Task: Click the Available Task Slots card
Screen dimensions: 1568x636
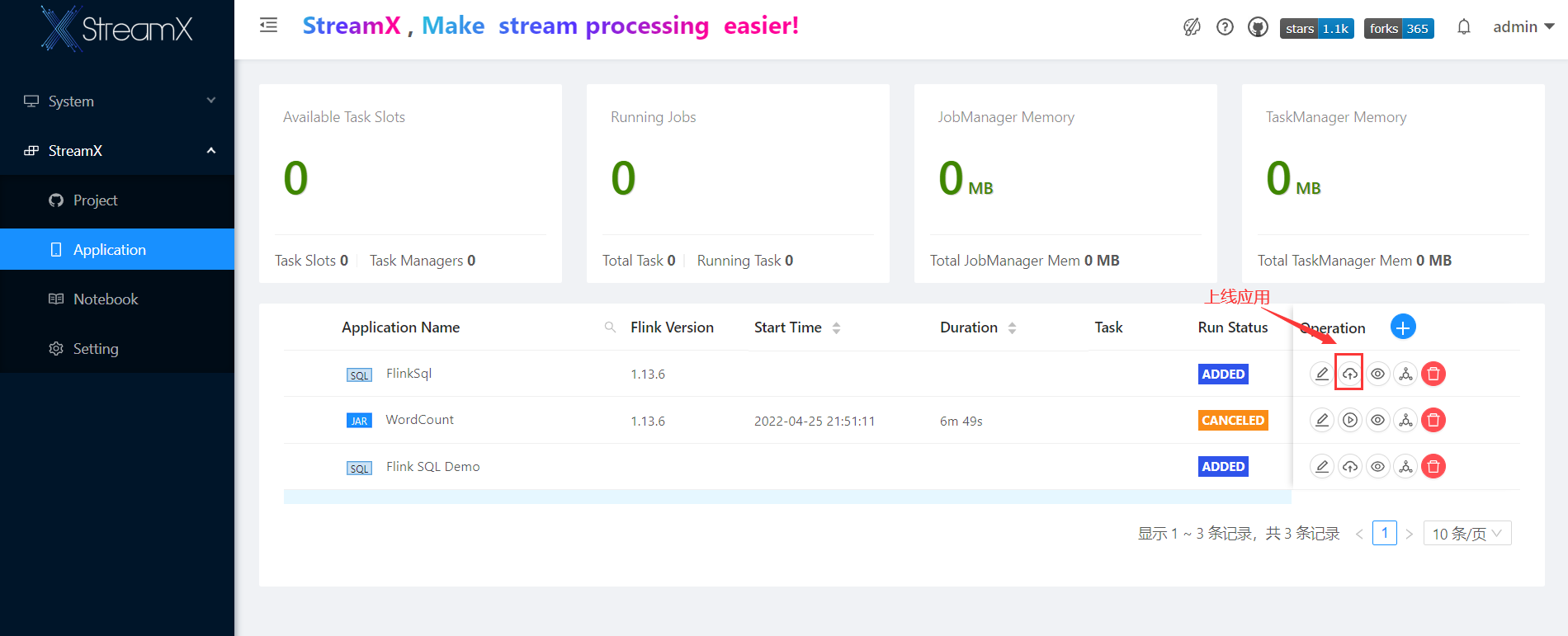Action: (x=410, y=183)
